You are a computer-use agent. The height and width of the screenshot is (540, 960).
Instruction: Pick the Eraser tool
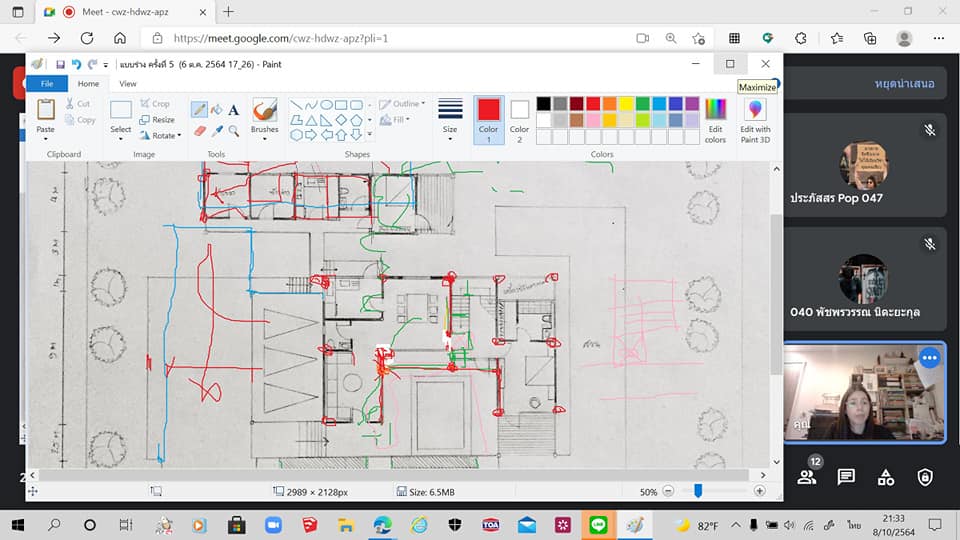click(x=199, y=130)
